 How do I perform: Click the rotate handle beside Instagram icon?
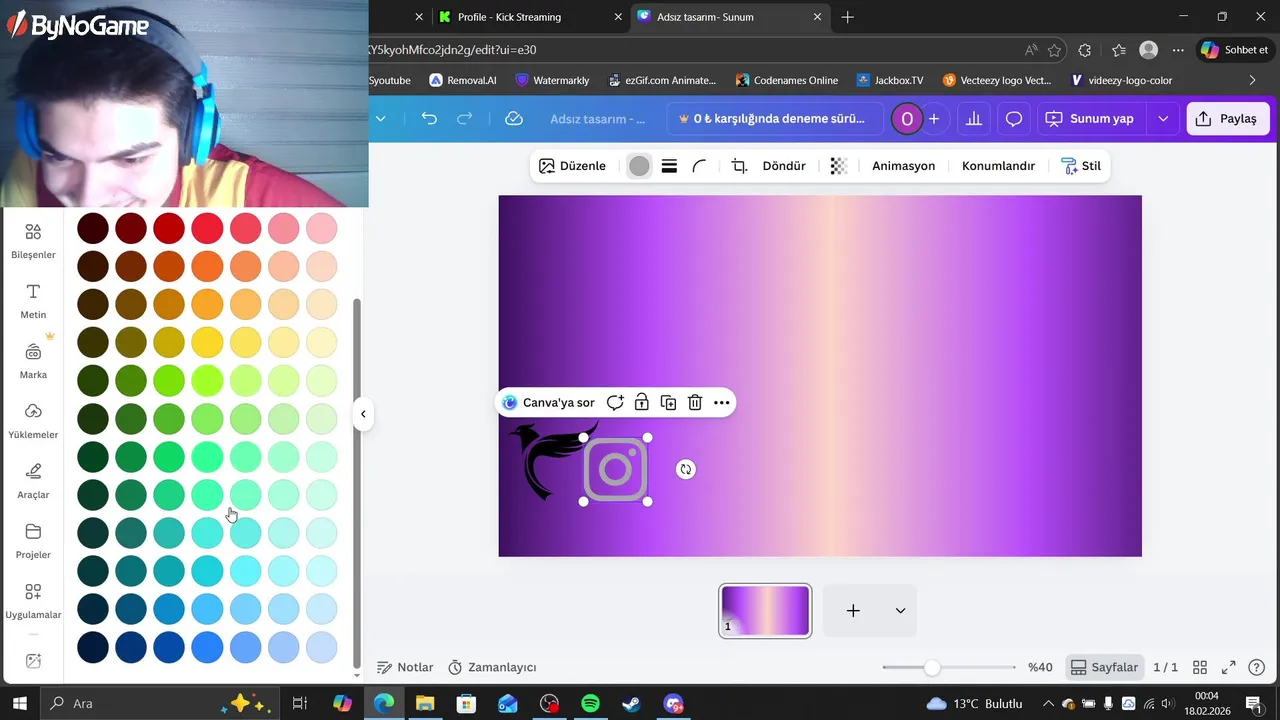(x=685, y=469)
